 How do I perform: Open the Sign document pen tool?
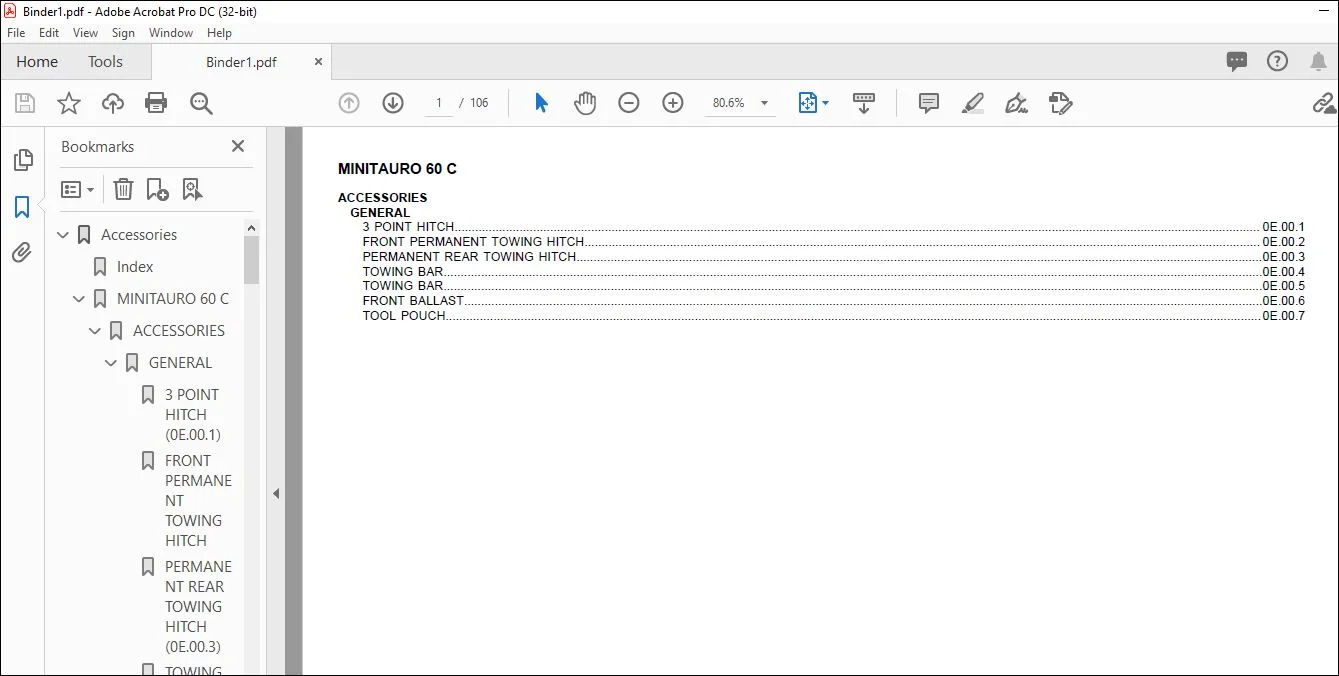point(1016,103)
